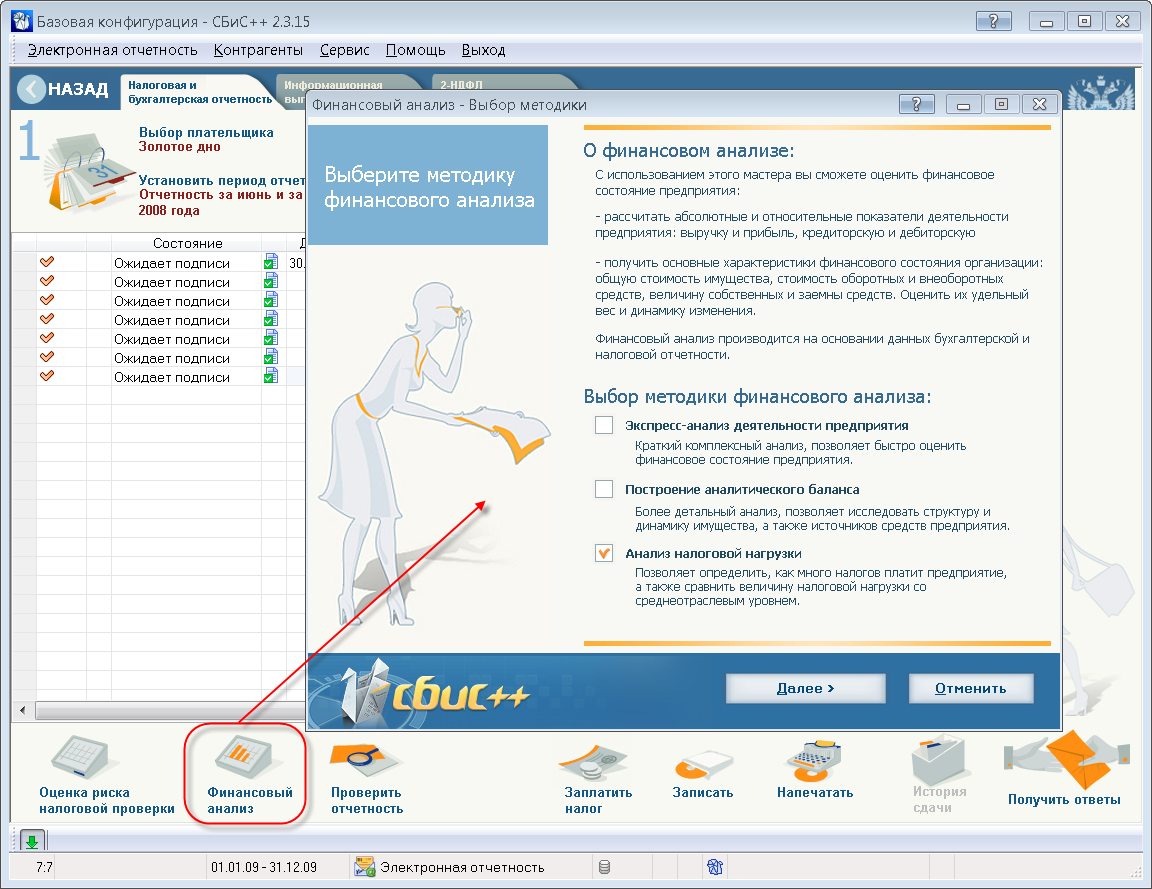Click Отменить button
Image resolution: width=1152 pixels, height=889 pixels.
pos(971,688)
